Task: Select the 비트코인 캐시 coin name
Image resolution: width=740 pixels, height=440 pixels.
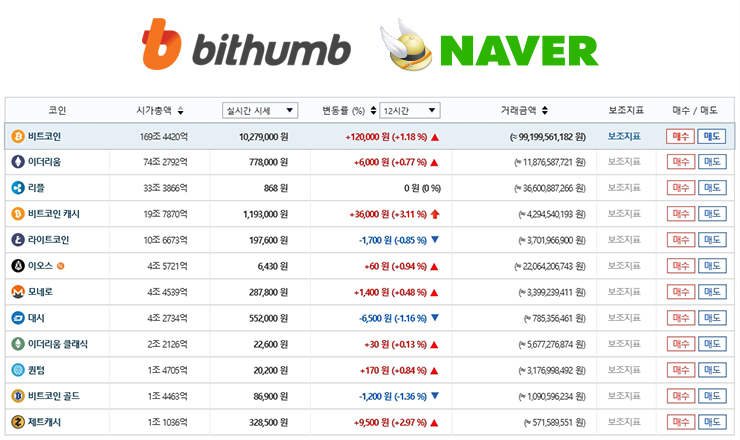Action: pos(54,214)
